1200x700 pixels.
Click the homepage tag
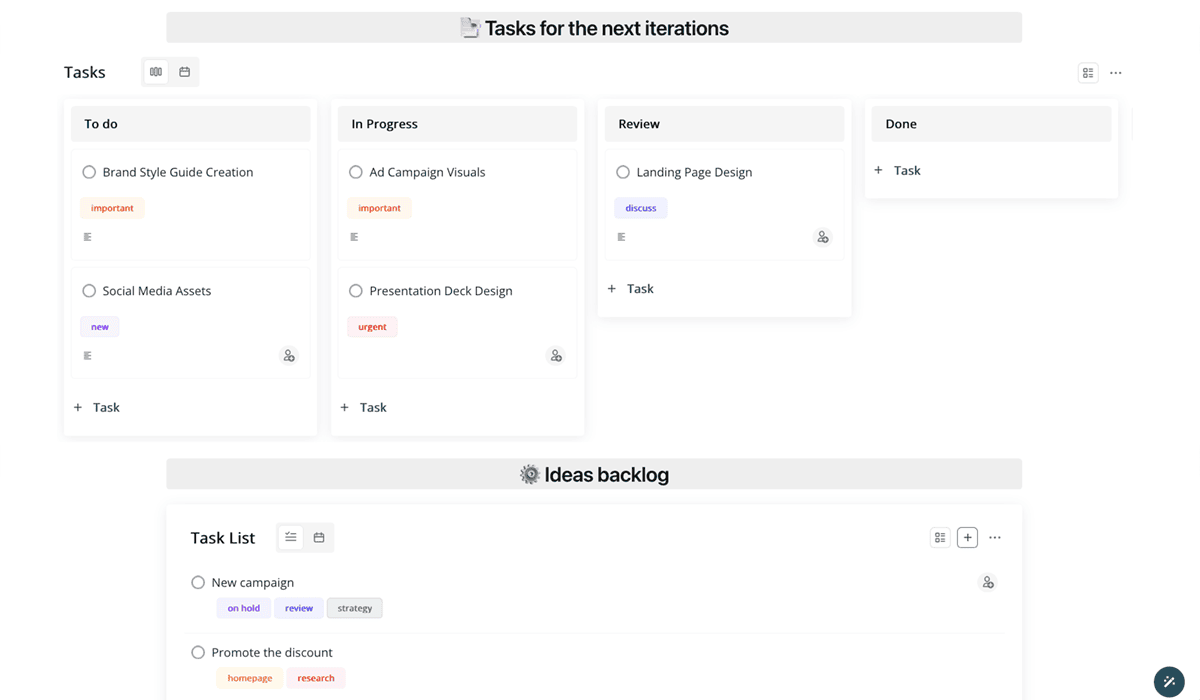pos(250,678)
